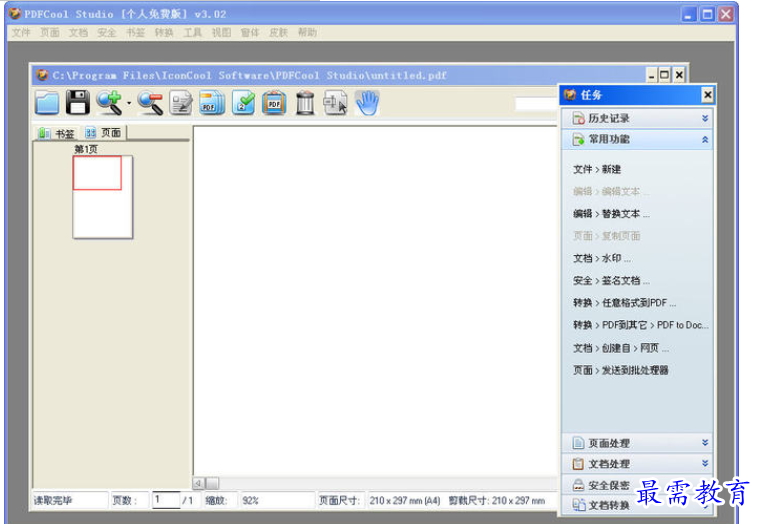Open the 帮助 menu
Viewport: 758px width, 524px height.
click(x=307, y=32)
